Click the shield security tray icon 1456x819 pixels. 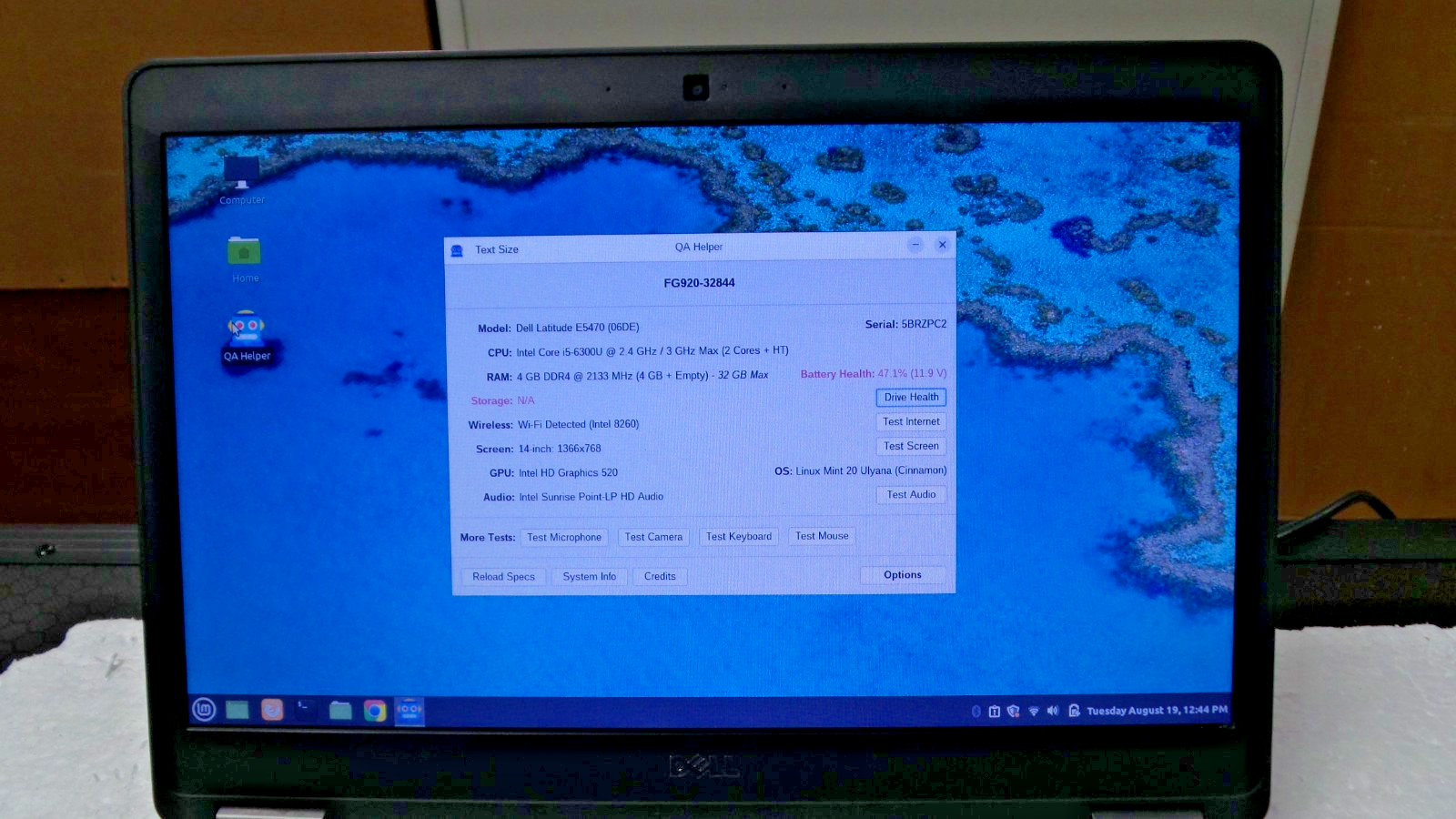[x=1014, y=711]
